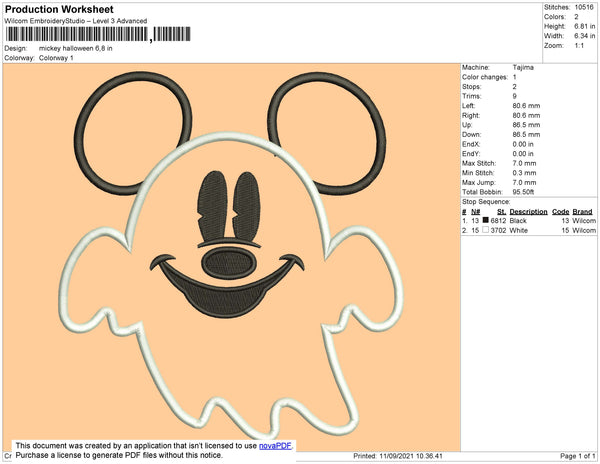Click the 'Description' column header
Screen dimensions: 600x464
[528, 212]
